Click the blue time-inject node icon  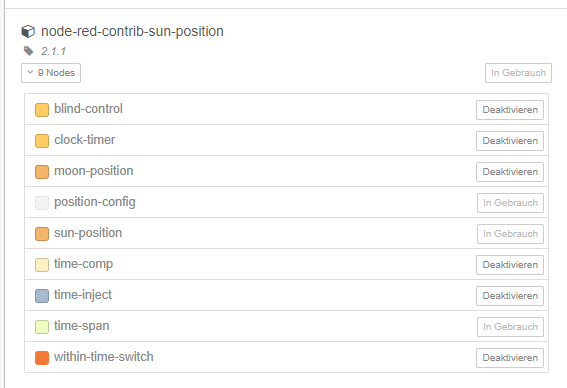click(42, 296)
